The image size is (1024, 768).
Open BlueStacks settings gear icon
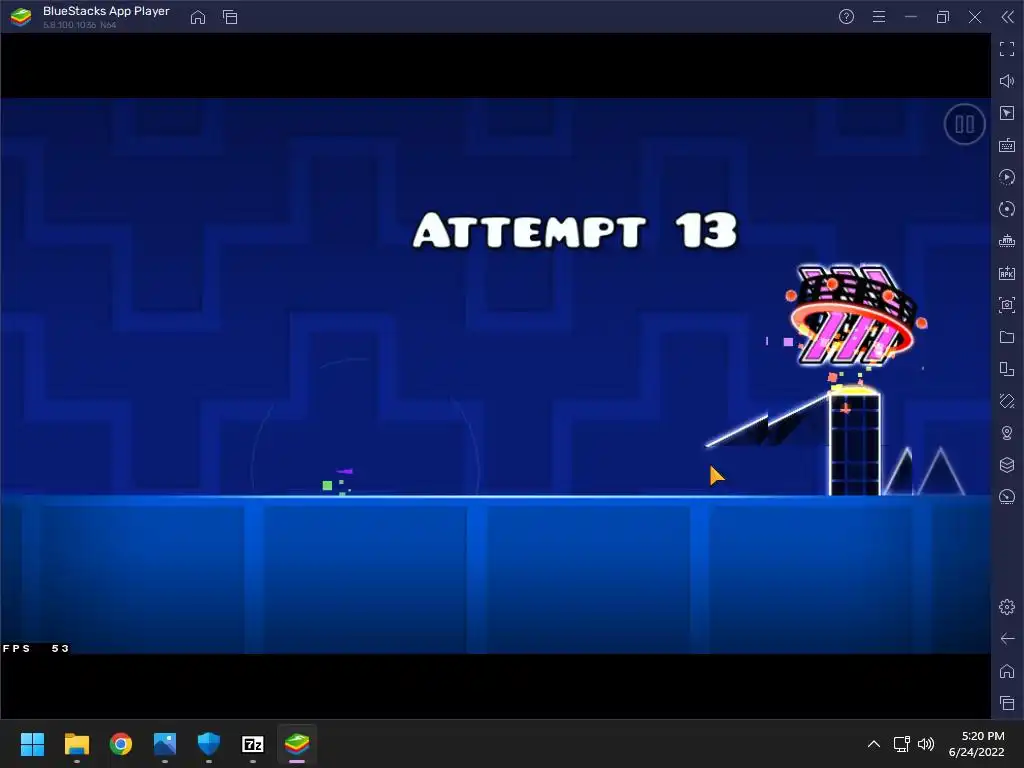pyautogui.click(x=1007, y=607)
